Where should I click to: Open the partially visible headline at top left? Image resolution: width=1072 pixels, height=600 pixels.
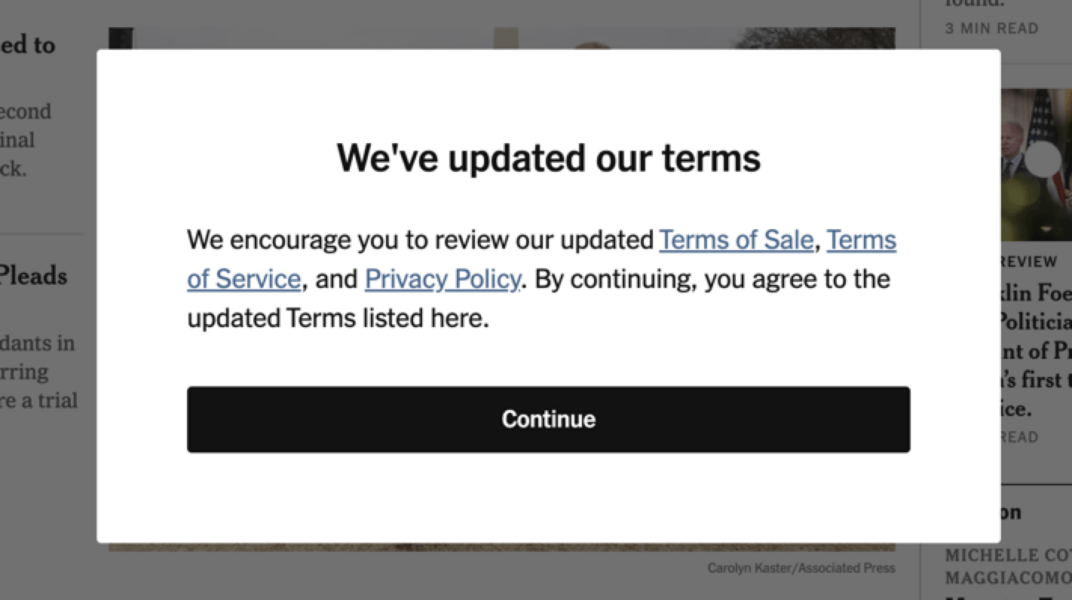point(27,44)
